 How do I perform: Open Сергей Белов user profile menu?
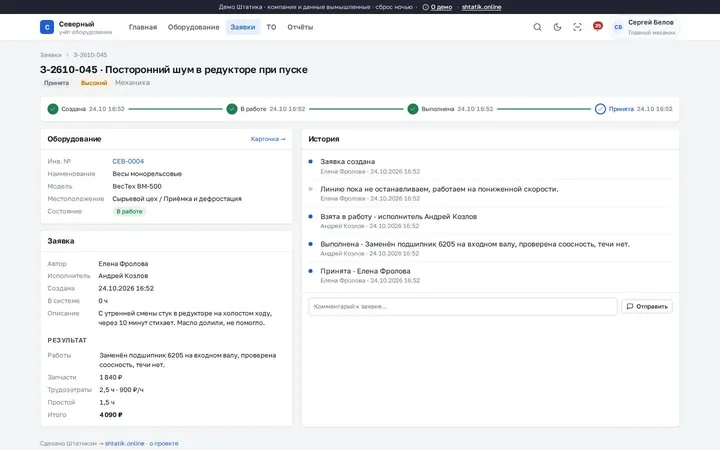coord(645,27)
